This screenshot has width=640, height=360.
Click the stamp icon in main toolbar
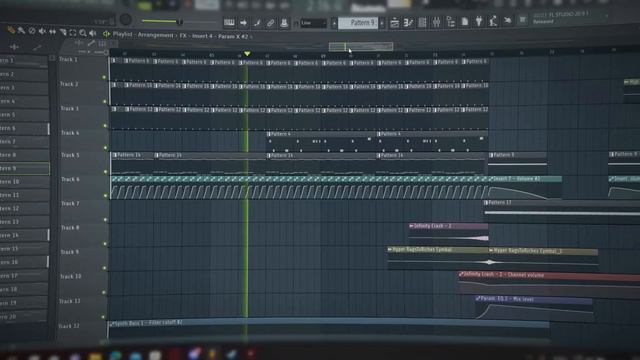pos(284,23)
